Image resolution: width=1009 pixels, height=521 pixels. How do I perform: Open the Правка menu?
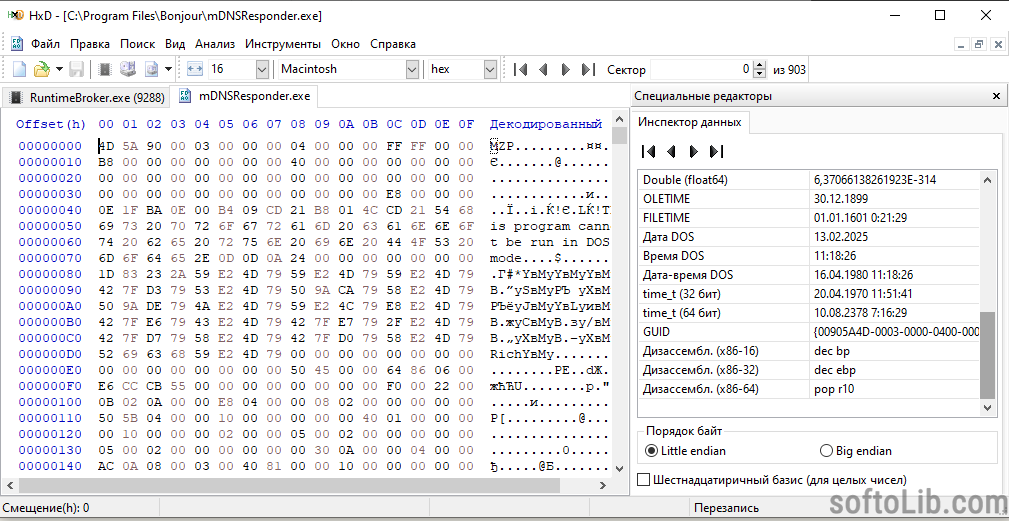[90, 44]
